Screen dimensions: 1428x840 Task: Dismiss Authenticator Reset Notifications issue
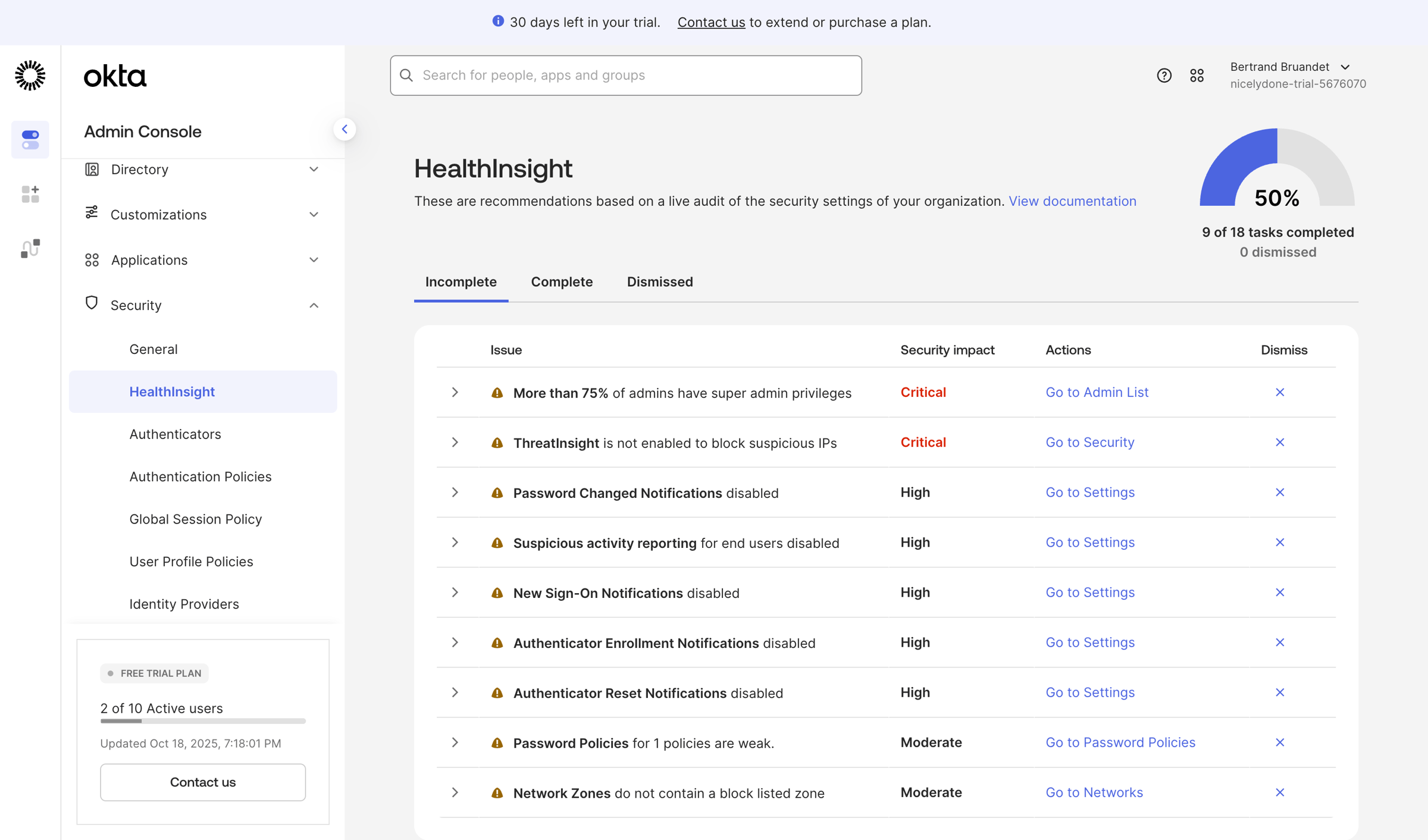[x=1280, y=692]
